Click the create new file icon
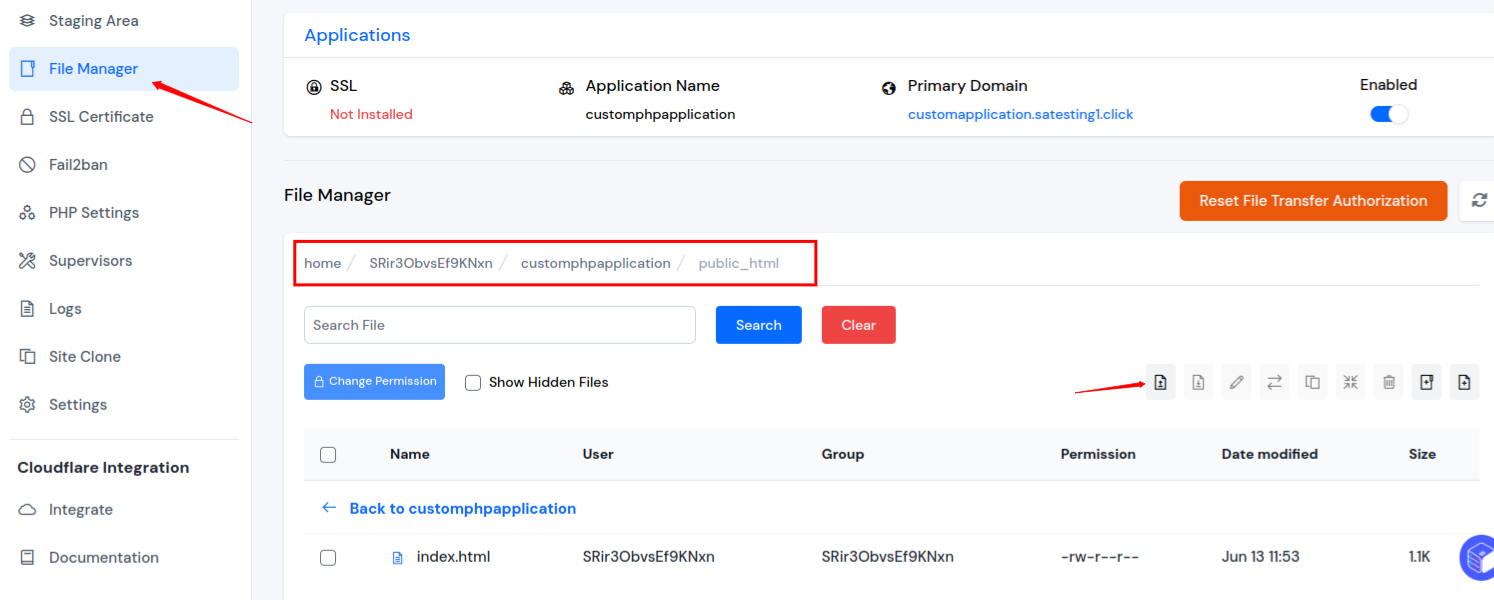Viewport: 1494px width, 600px height. pos(1464,382)
